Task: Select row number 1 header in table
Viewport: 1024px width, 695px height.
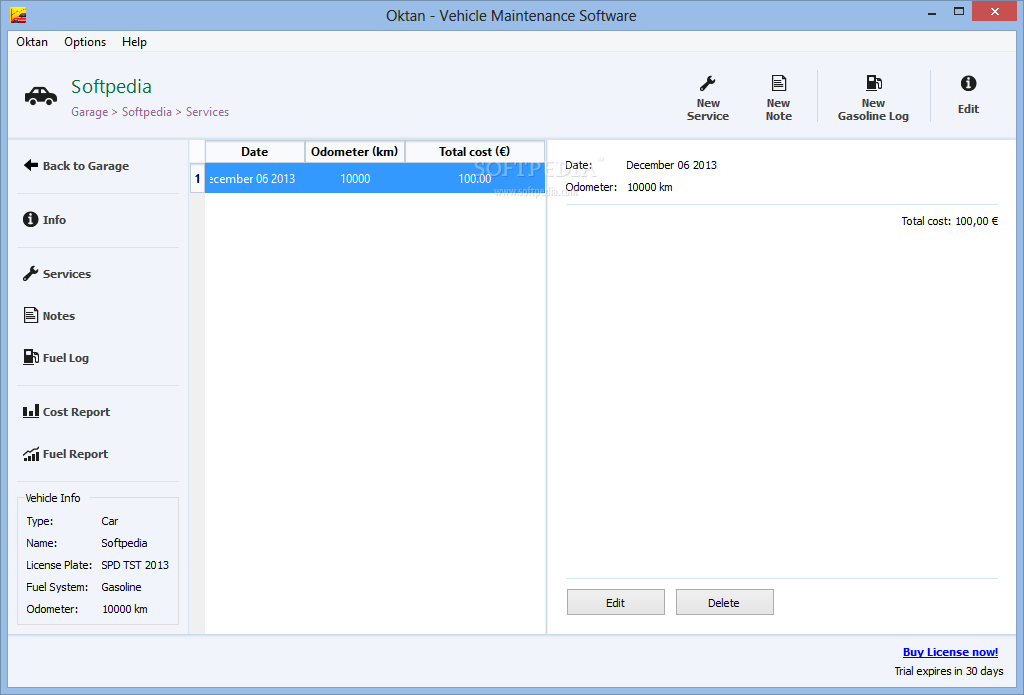Action: click(x=197, y=178)
